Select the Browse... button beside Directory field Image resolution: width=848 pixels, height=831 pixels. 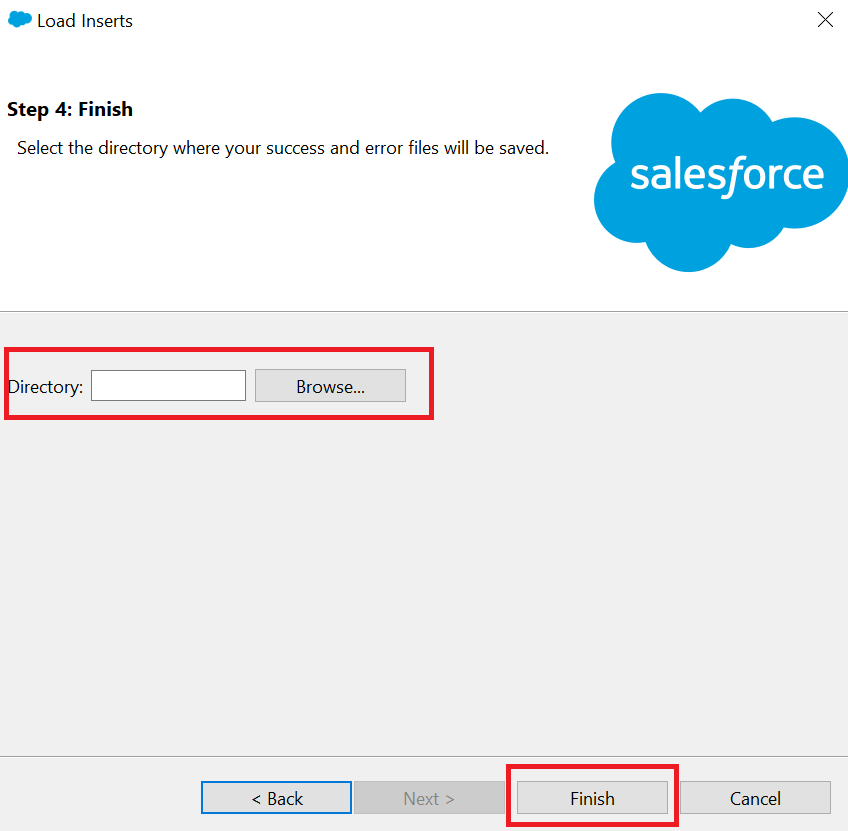(330, 385)
